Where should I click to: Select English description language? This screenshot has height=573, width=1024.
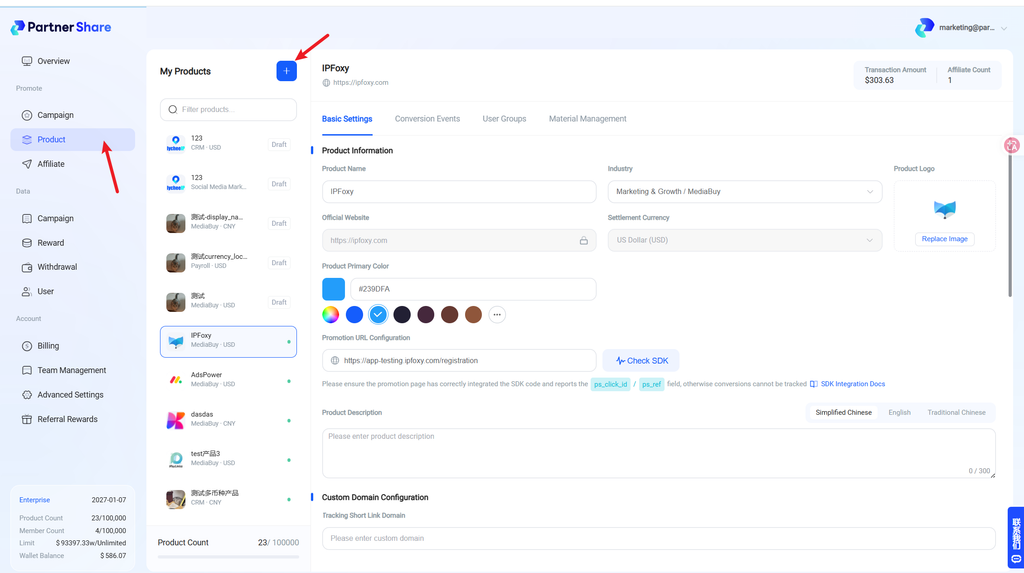(x=899, y=413)
